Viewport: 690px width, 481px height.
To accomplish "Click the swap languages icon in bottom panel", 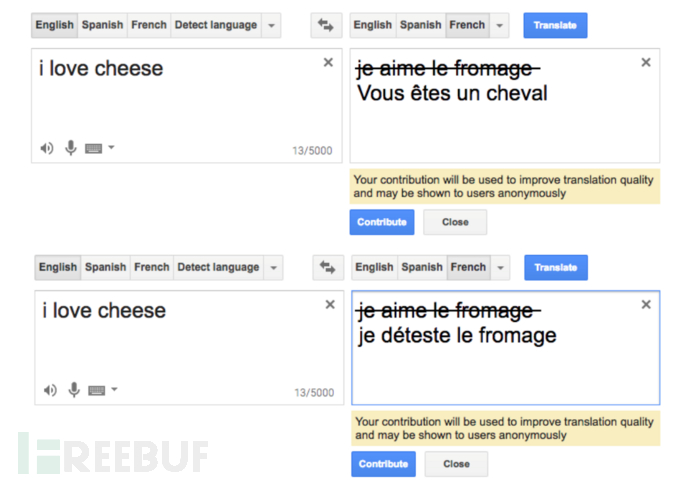I will coord(328,267).
